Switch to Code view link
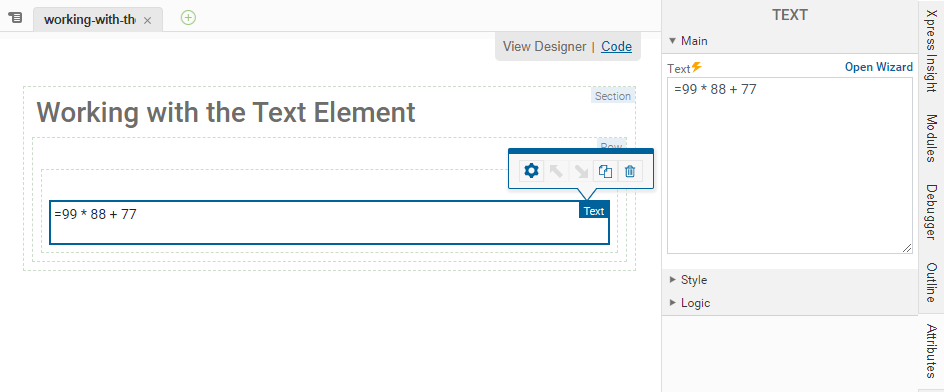Image resolution: width=944 pixels, height=392 pixels. tap(616, 46)
